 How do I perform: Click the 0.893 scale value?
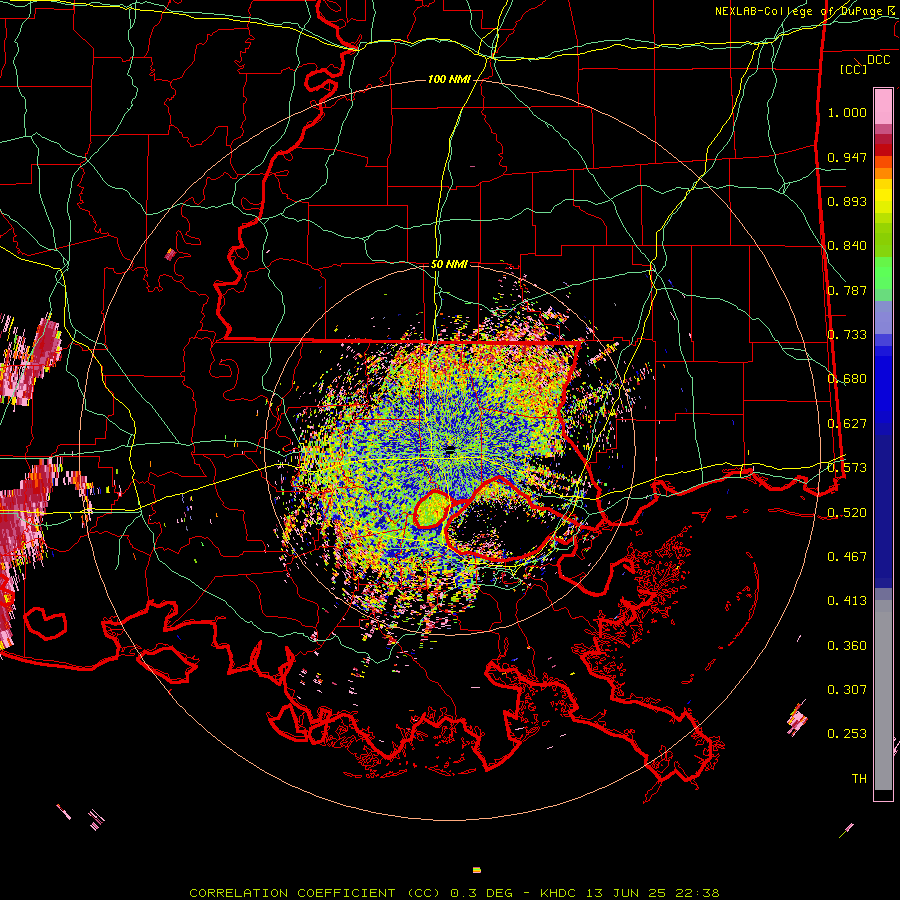click(x=847, y=201)
